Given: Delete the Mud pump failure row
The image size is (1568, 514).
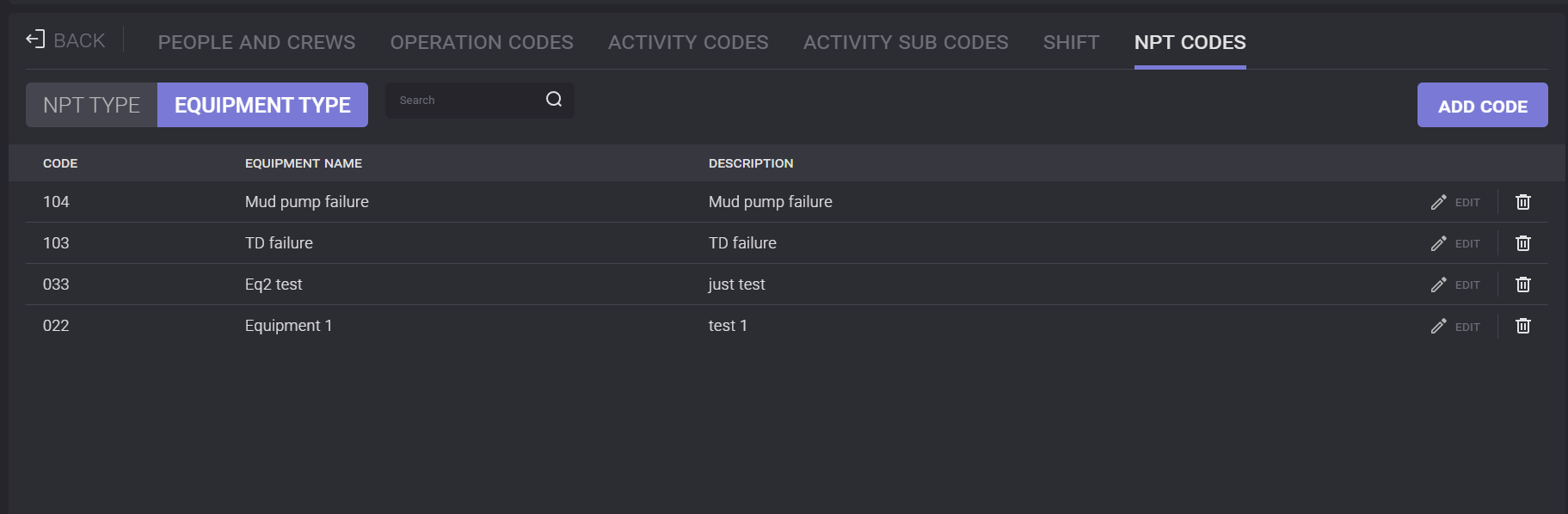Looking at the screenshot, I should [x=1522, y=202].
